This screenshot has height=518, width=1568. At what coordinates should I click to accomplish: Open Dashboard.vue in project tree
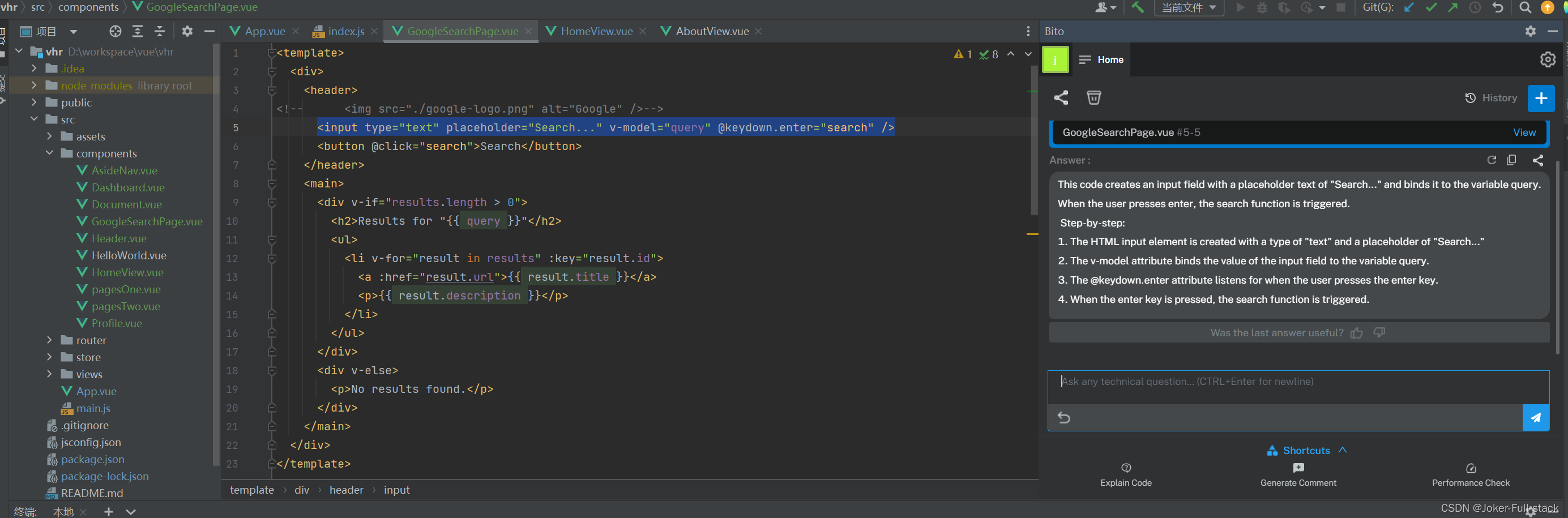click(x=128, y=187)
